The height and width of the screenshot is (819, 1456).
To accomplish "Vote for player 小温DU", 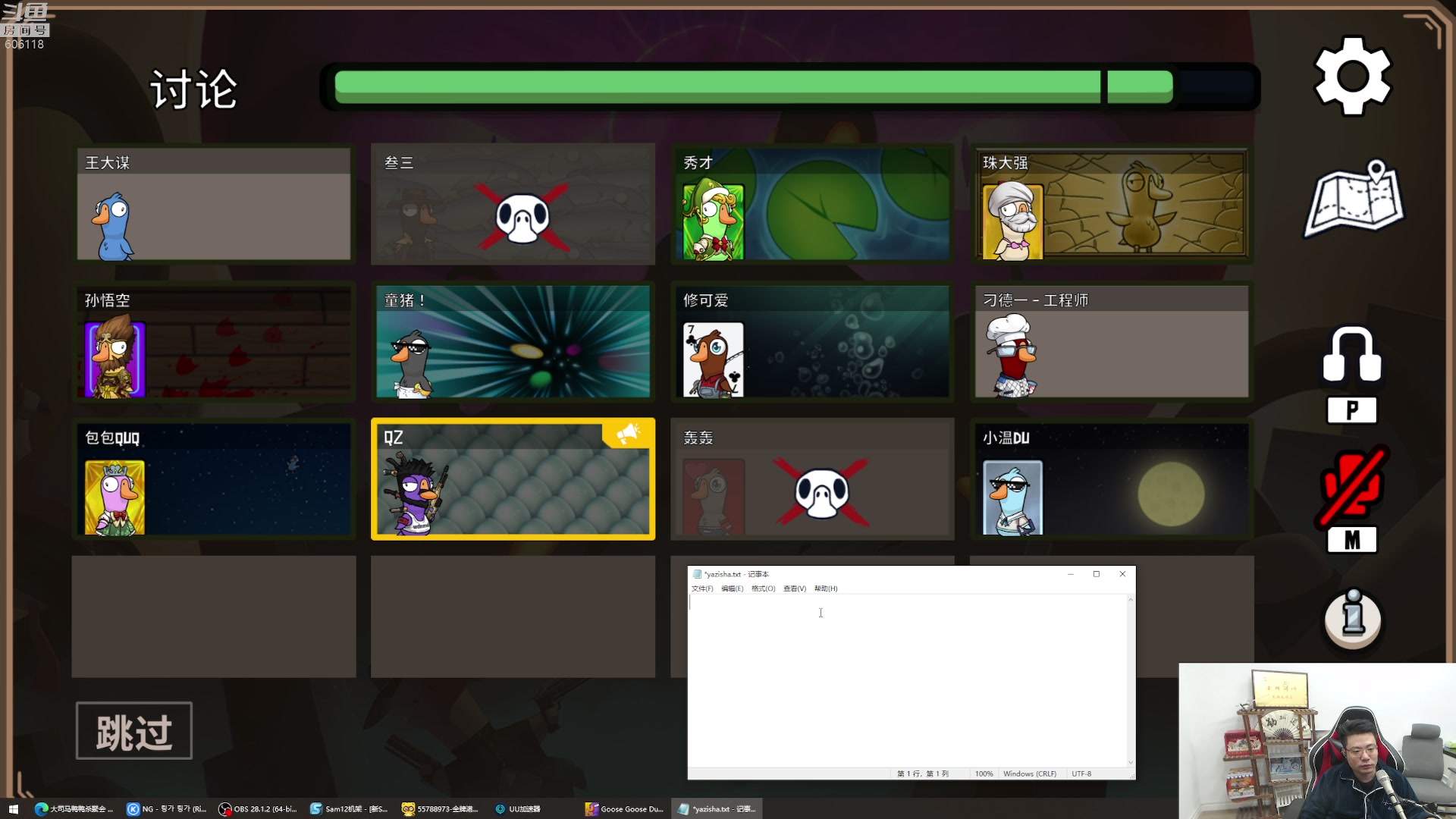I will tap(1112, 479).
